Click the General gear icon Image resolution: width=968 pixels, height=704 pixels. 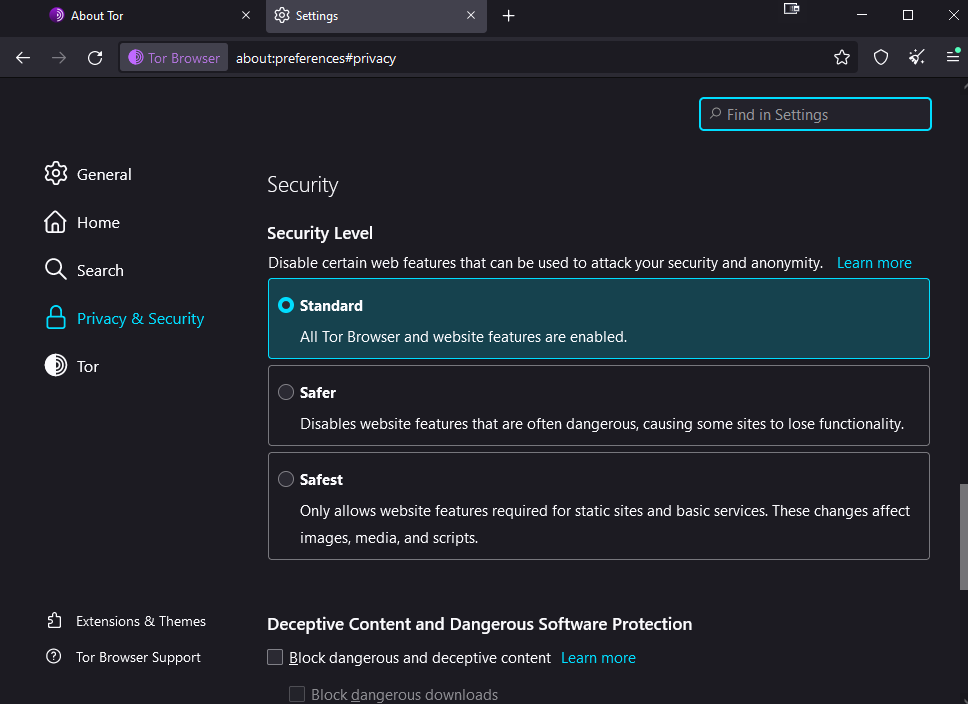click(56, 174)
